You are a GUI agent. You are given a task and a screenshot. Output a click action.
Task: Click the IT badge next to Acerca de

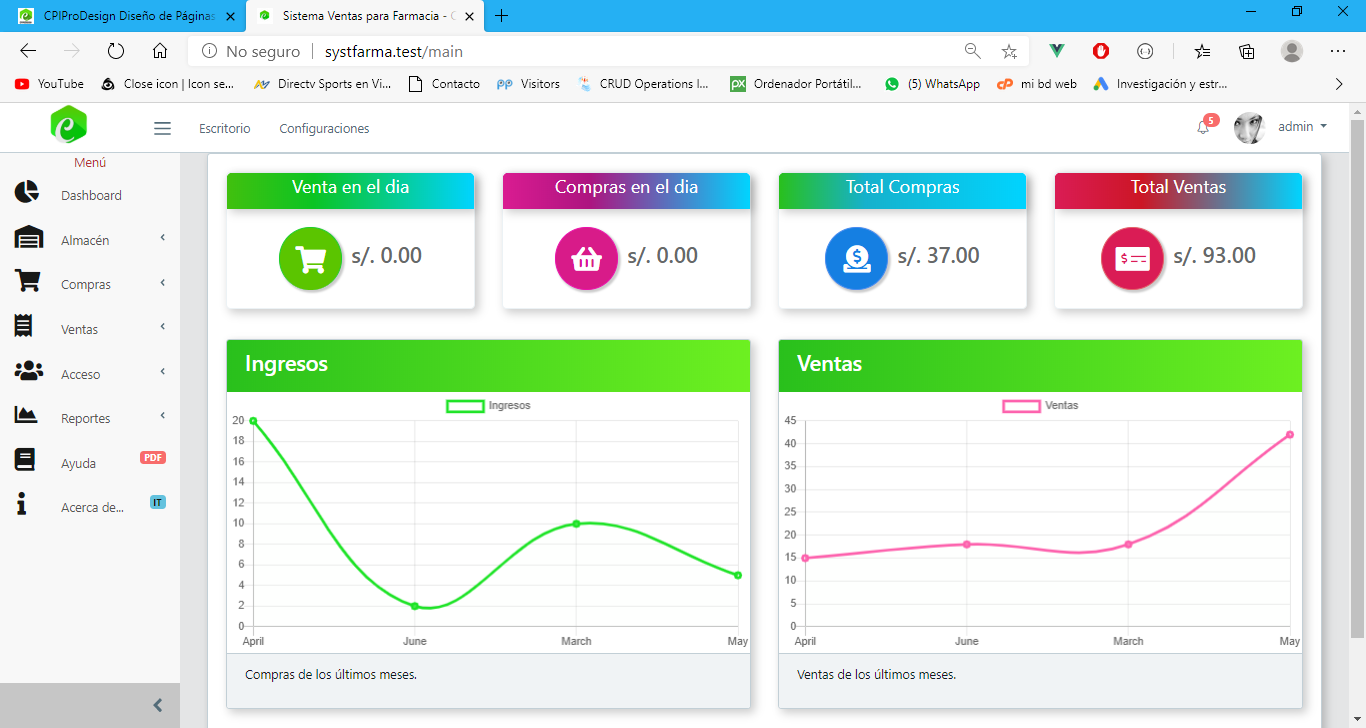pos(157,502)
